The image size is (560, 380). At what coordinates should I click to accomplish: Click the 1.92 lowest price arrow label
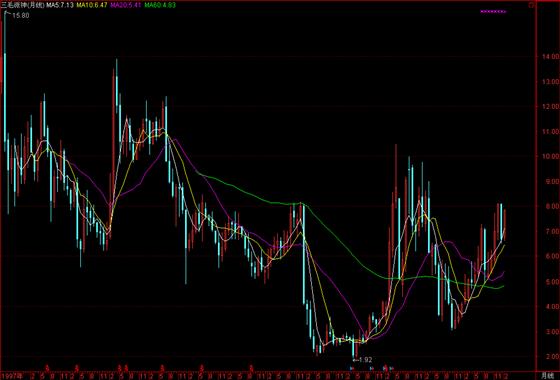(362, 360)
